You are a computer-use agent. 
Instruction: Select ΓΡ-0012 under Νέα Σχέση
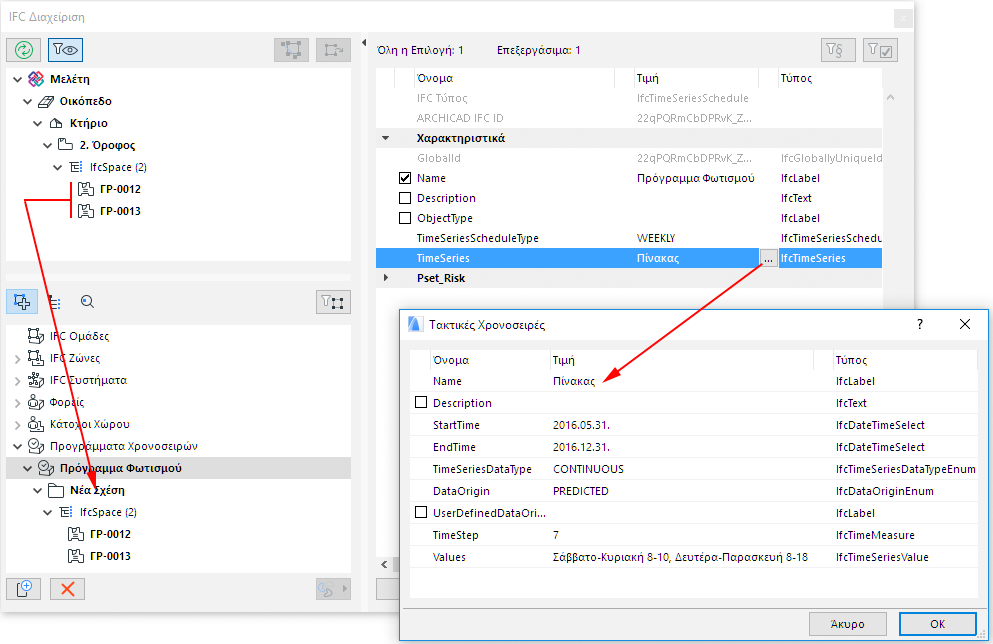(x=110, y=534)
